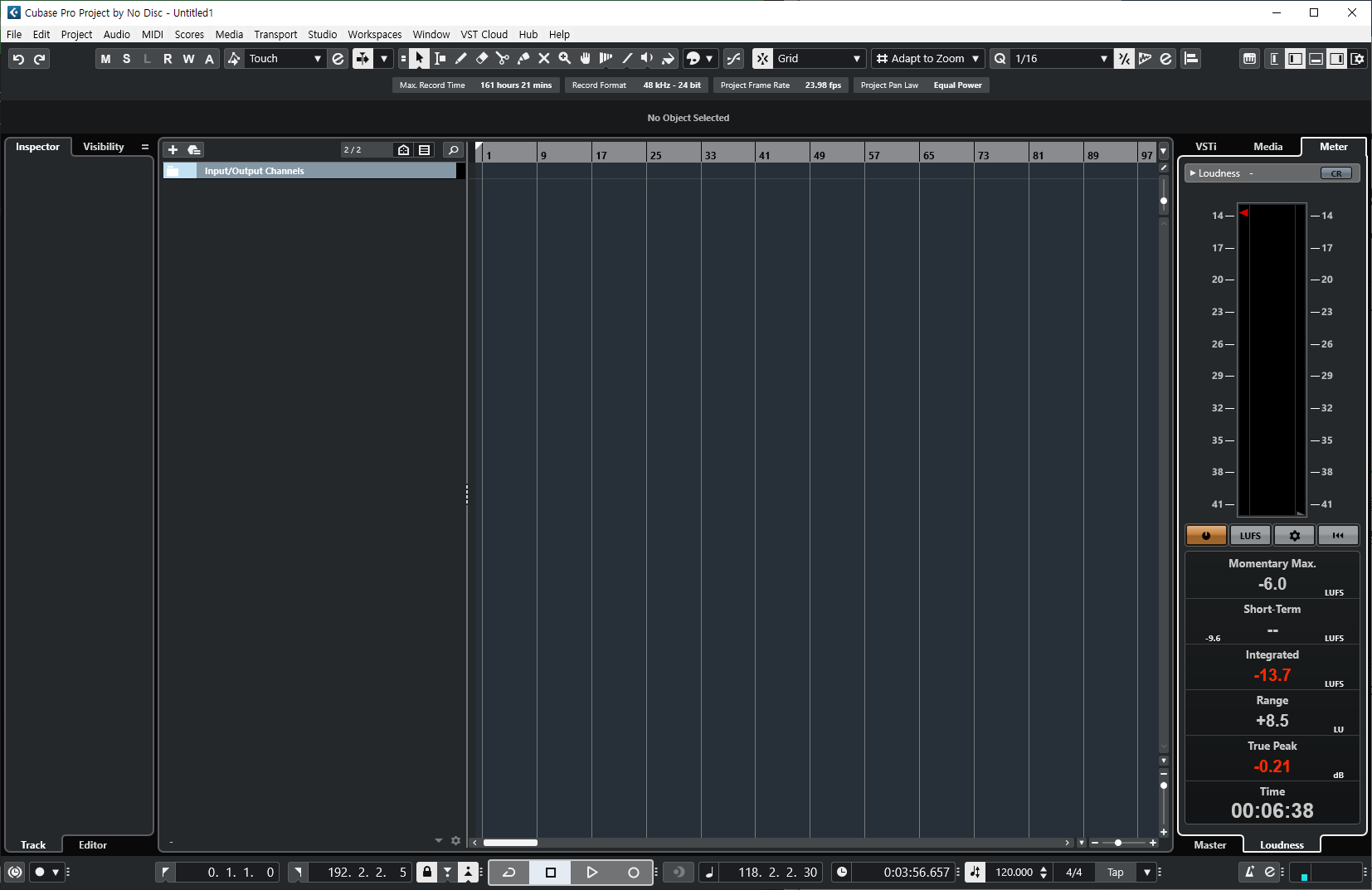This screenshot has width=1372, height=890.
Task: Open Adapt to Zoom grid type dropdown
Action: coord(927,58)
